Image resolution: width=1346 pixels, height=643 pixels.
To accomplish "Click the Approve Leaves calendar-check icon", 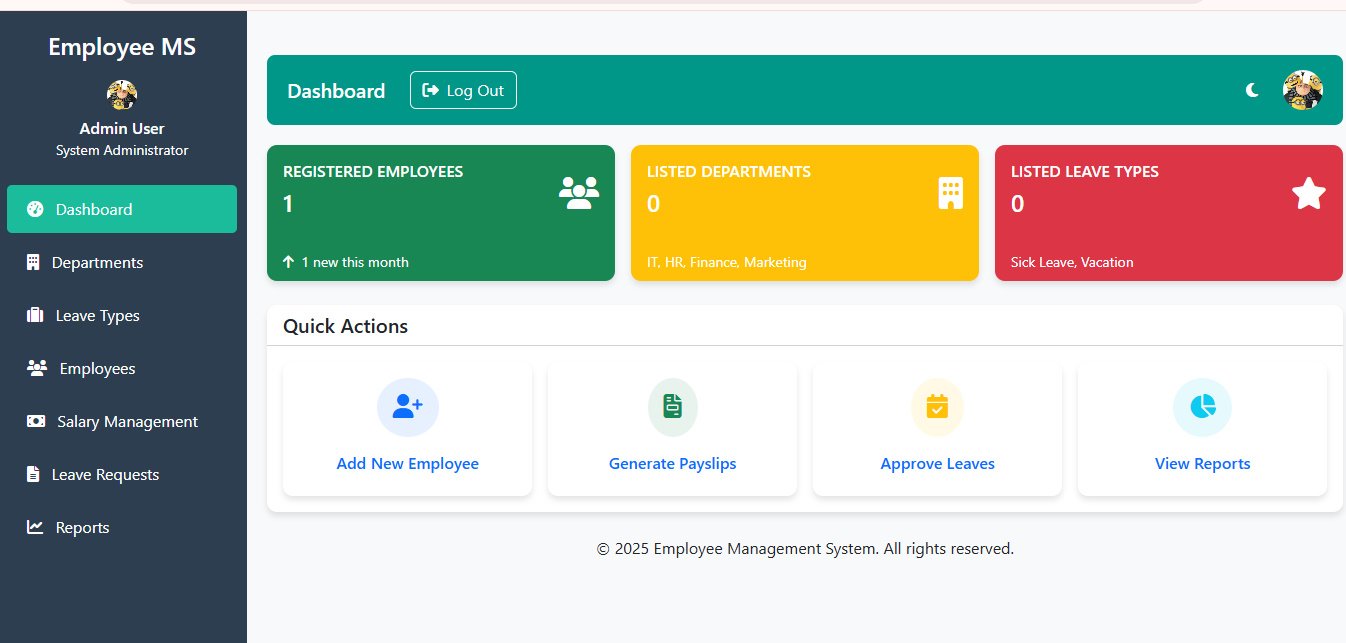I will click(937, 407).
